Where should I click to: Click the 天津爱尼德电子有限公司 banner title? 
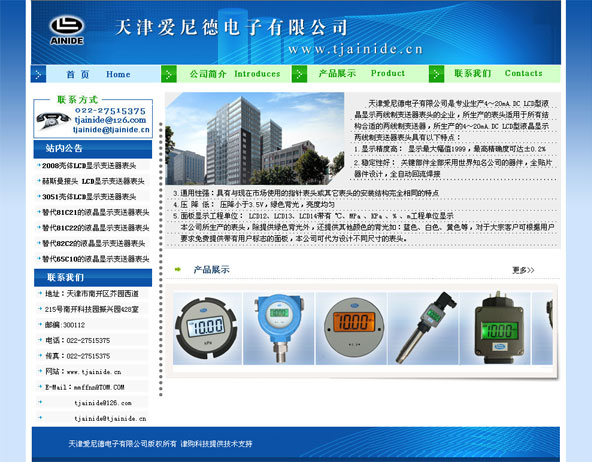(231, 27)
